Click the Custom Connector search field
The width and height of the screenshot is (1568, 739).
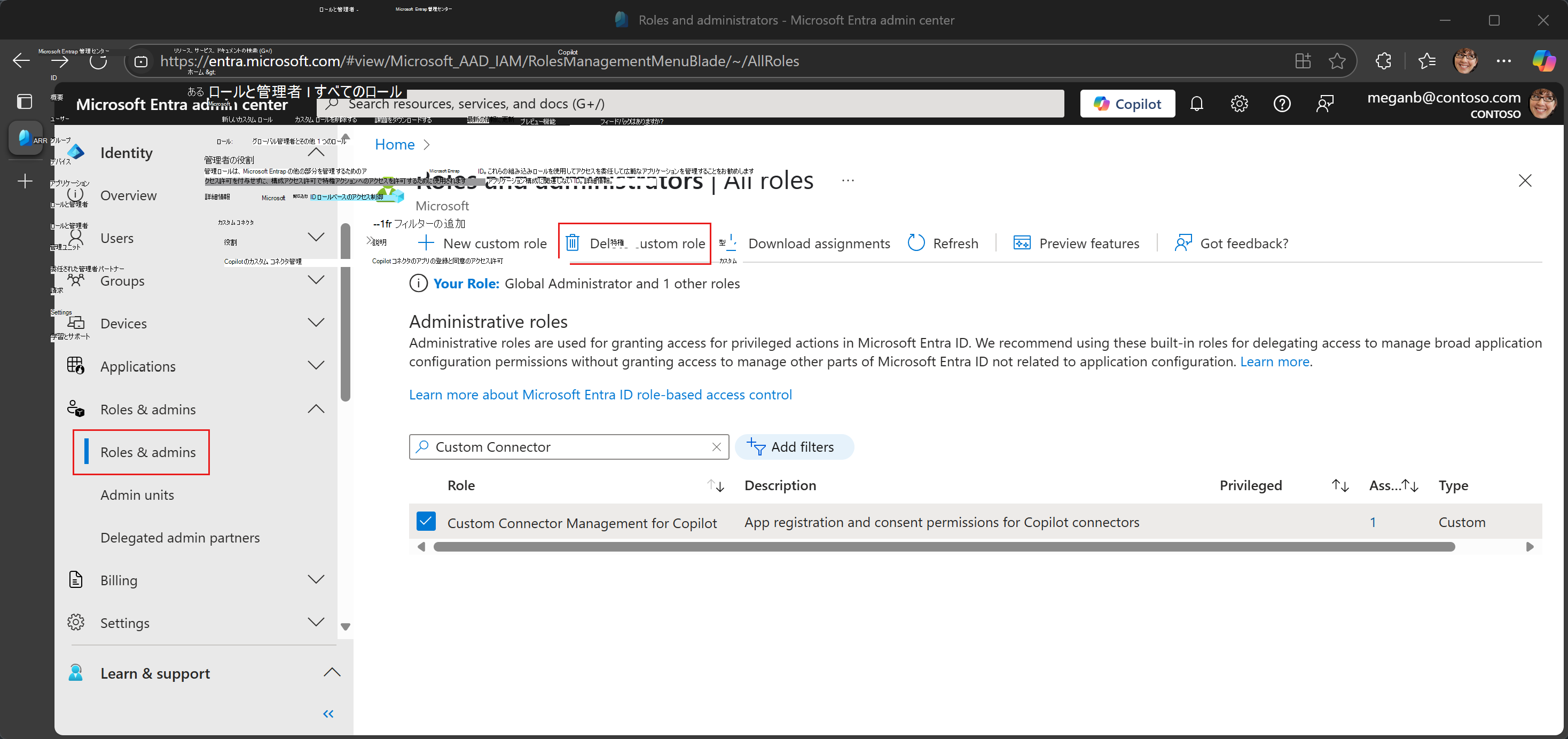569,447
